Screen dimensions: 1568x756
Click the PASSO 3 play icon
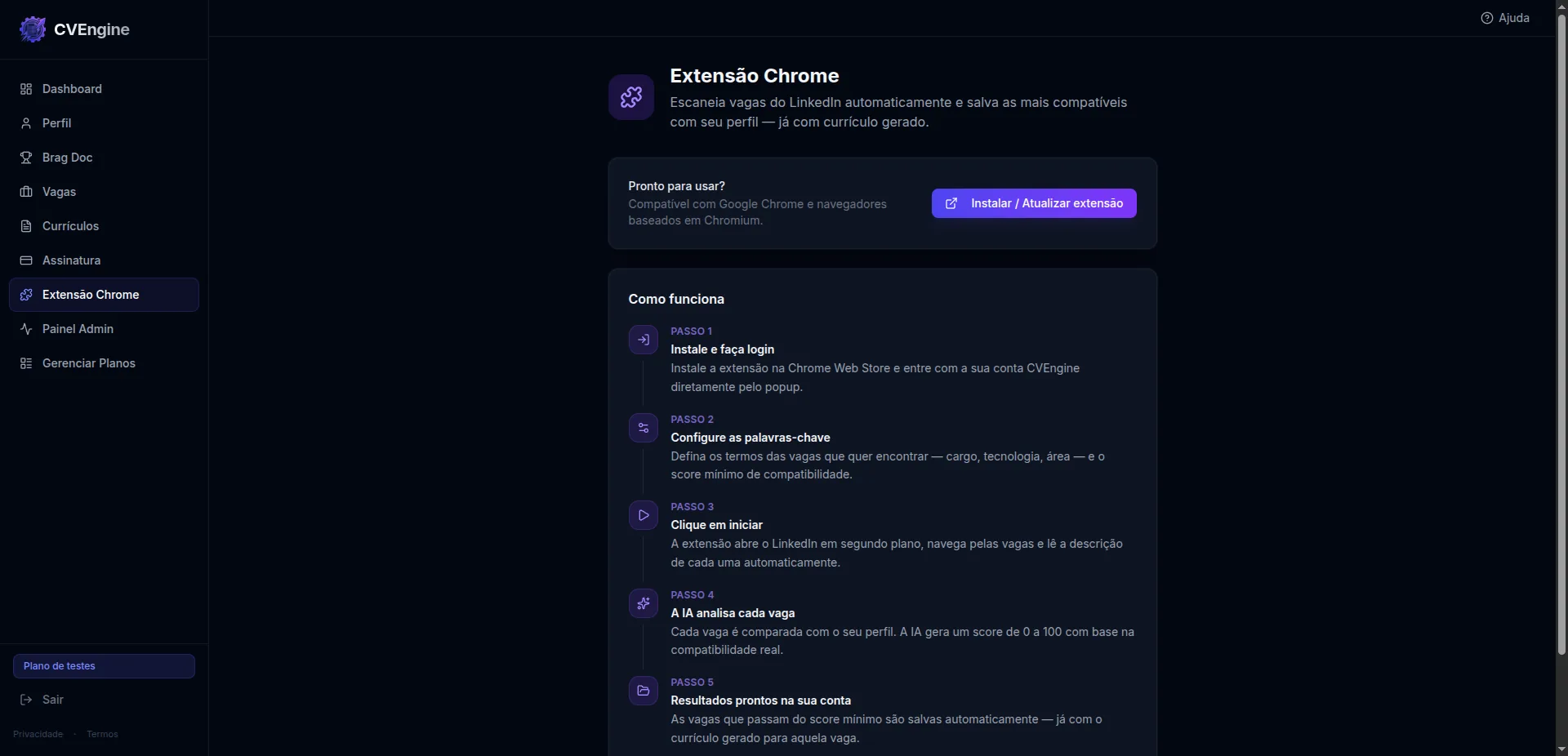pyautogui.click(x=643, y=515)
